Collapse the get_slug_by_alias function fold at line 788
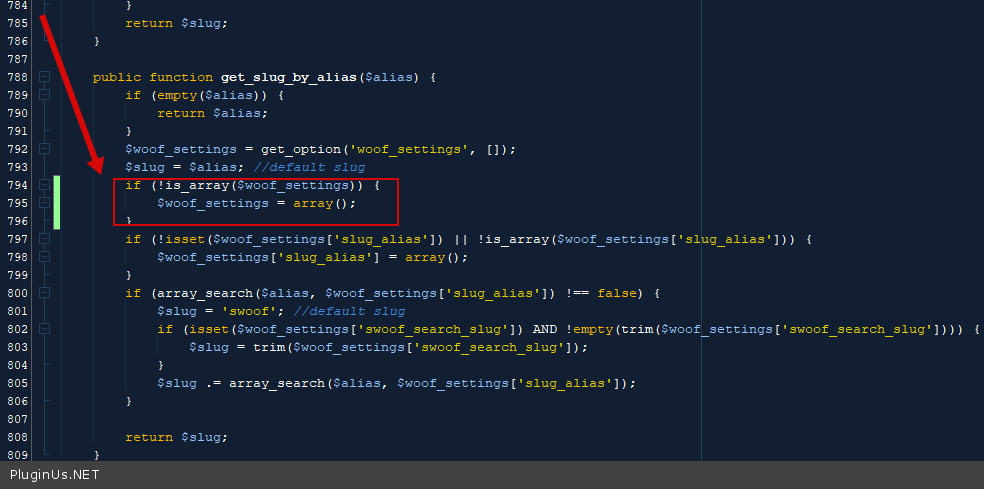Image resolution: width=984 pixels, height=489 pixels. coord(44,77)
